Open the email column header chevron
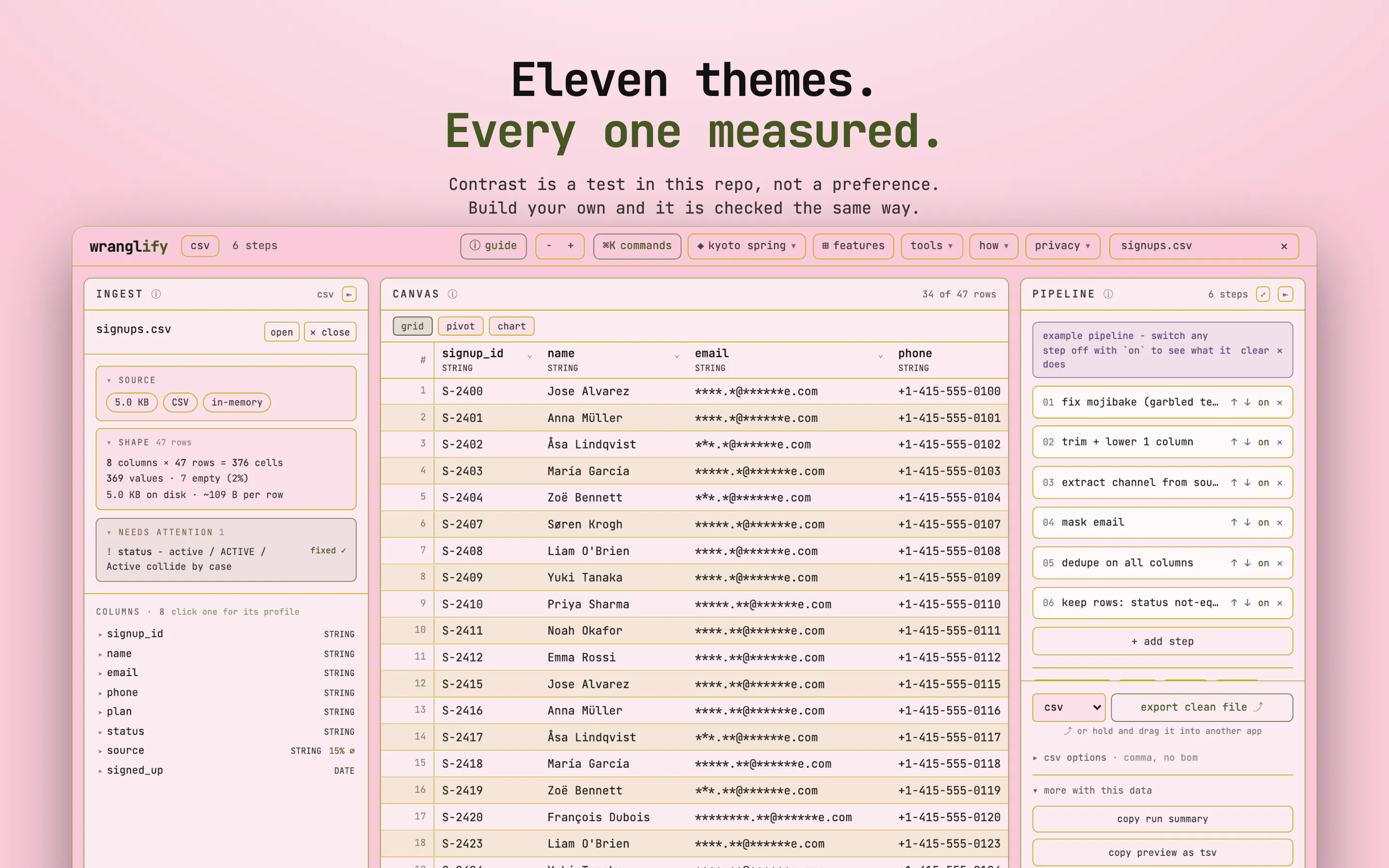1389x868 pixels. tap(880, 356)
